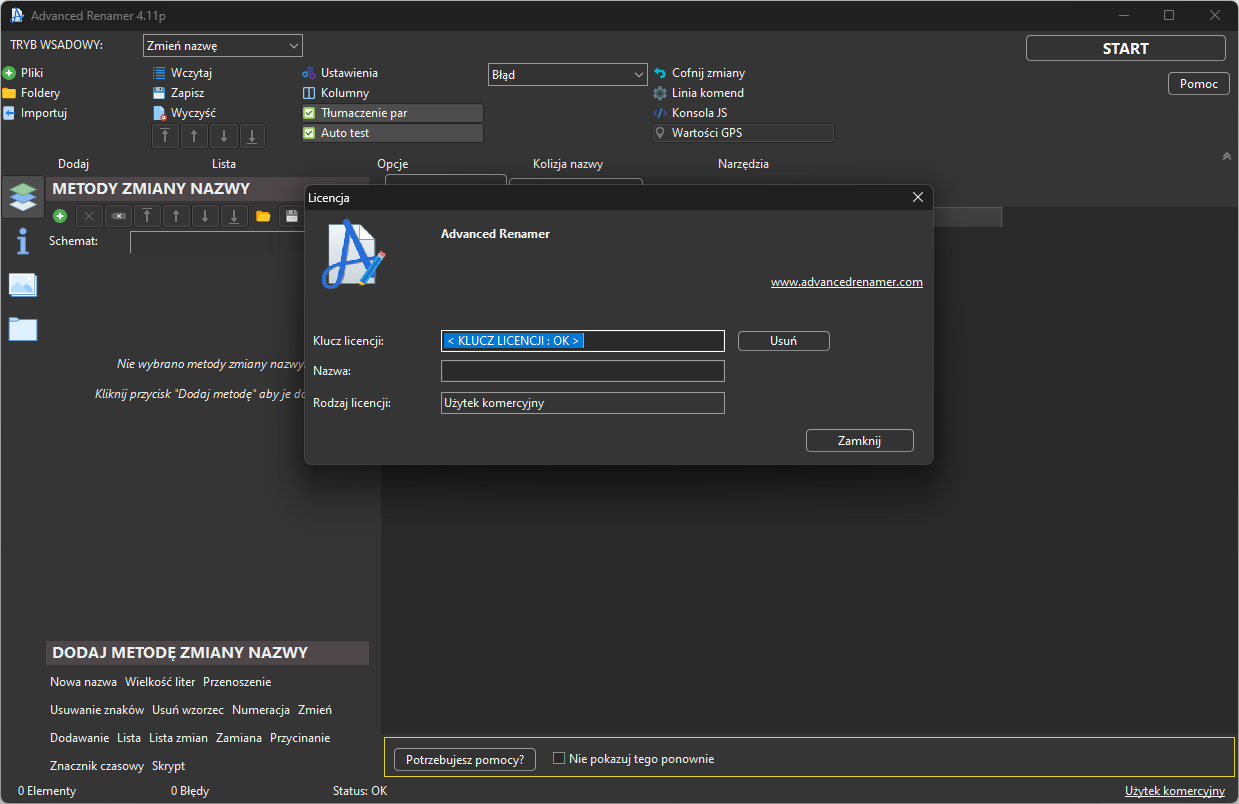Click the Status: OK text
This screenshot has width=1239, height=804.
pos(360,791)
